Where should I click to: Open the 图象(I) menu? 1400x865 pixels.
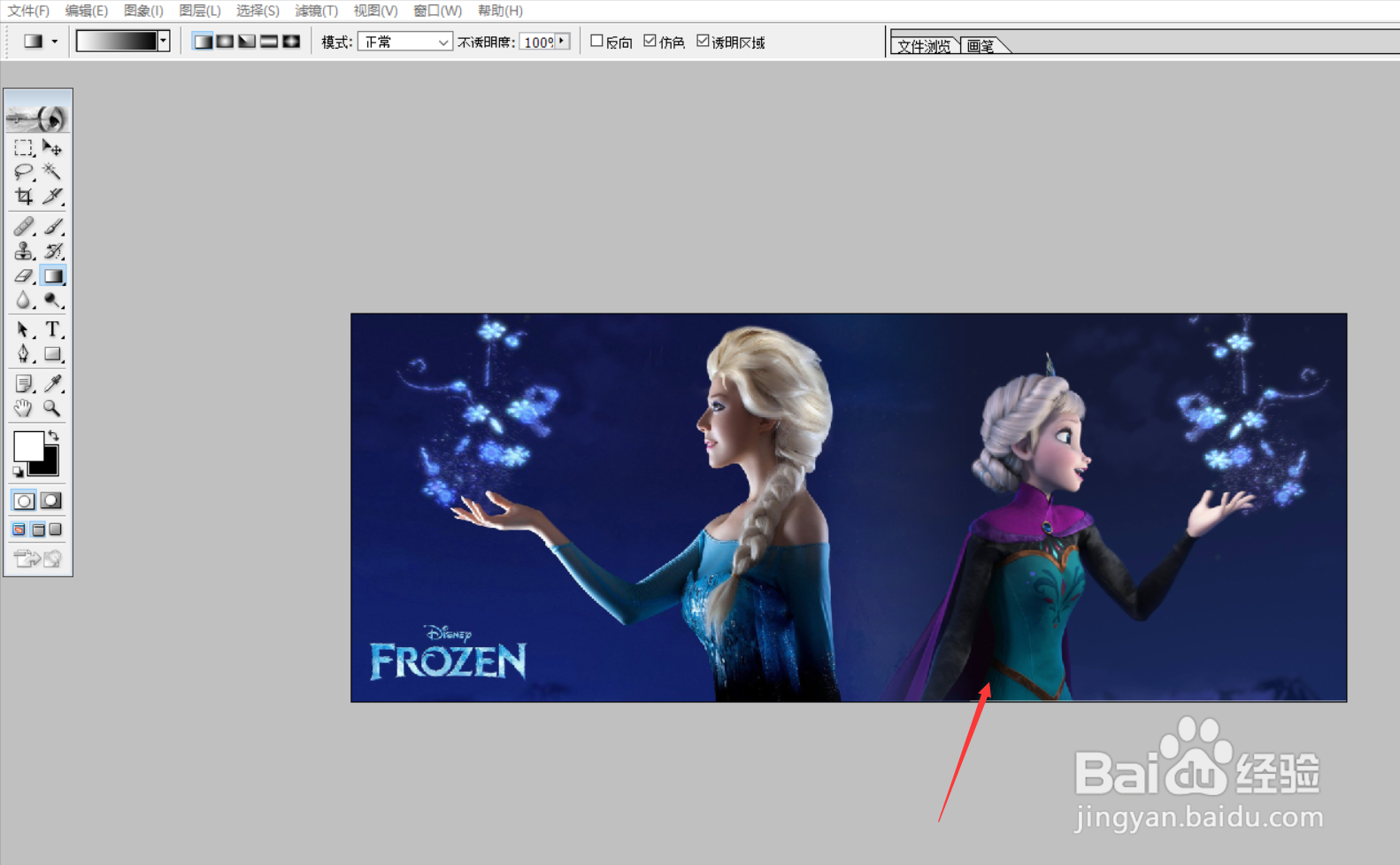click(x=143, y=11)
